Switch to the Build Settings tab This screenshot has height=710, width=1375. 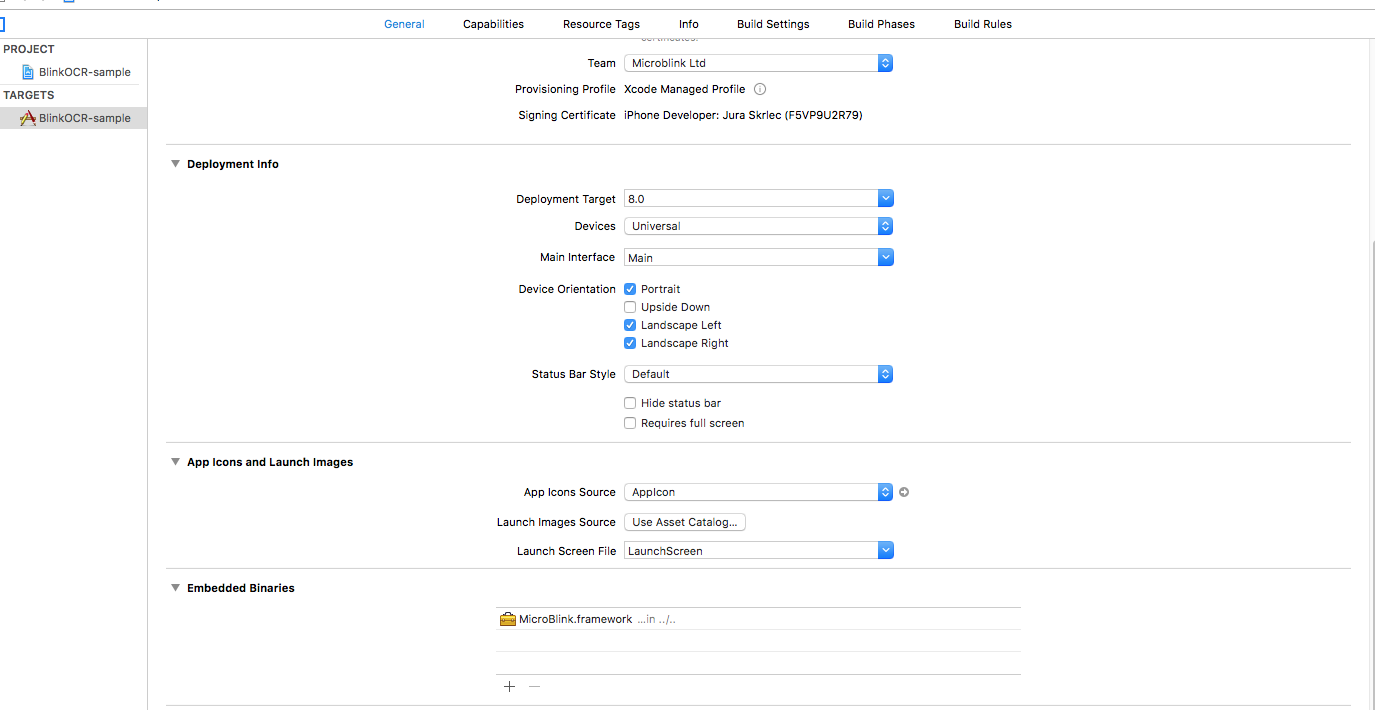coord(773,24)
